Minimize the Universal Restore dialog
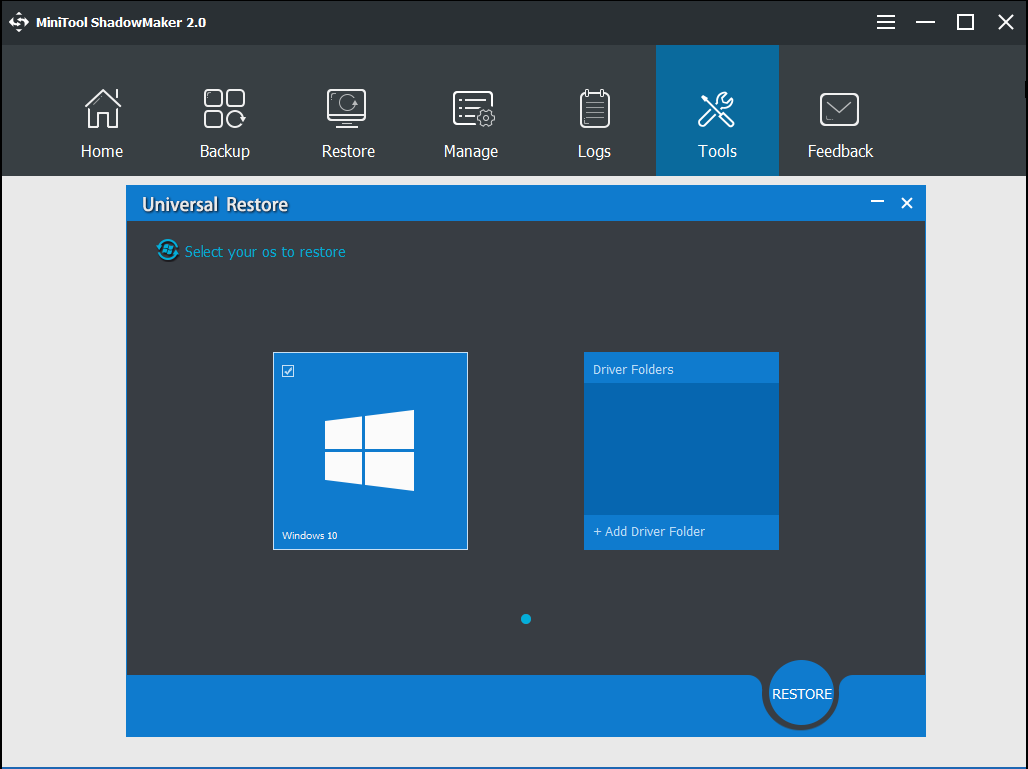 point(877,202)
